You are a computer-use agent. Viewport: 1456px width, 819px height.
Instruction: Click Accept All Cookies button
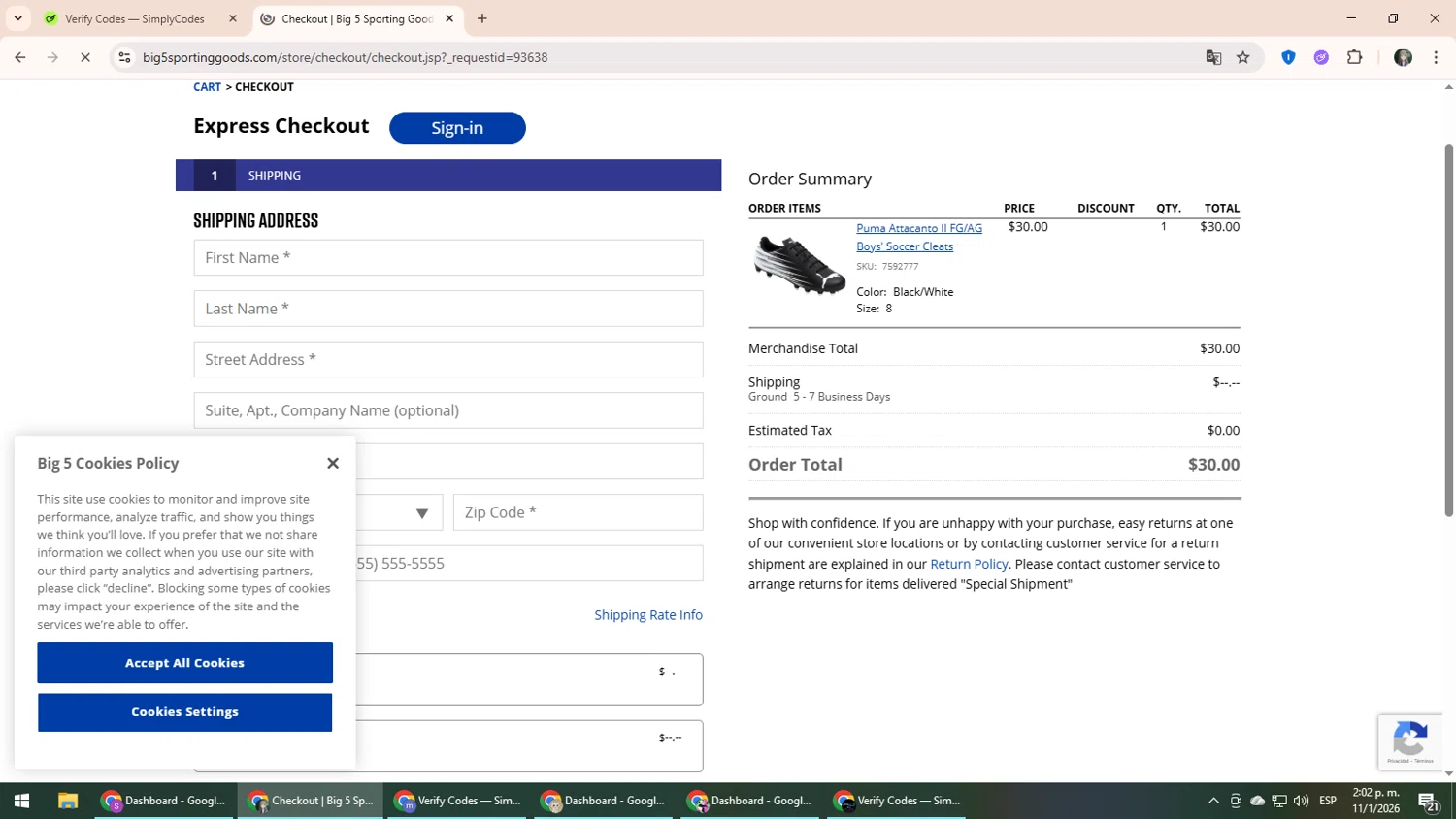click(184, 663)
